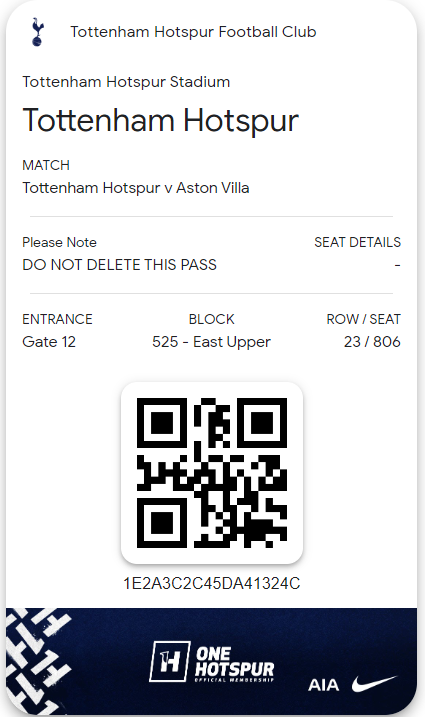The width and height of the screenshot is (425, 717).
Task: Select the Gate 12 entrance value
Action: 49,342
